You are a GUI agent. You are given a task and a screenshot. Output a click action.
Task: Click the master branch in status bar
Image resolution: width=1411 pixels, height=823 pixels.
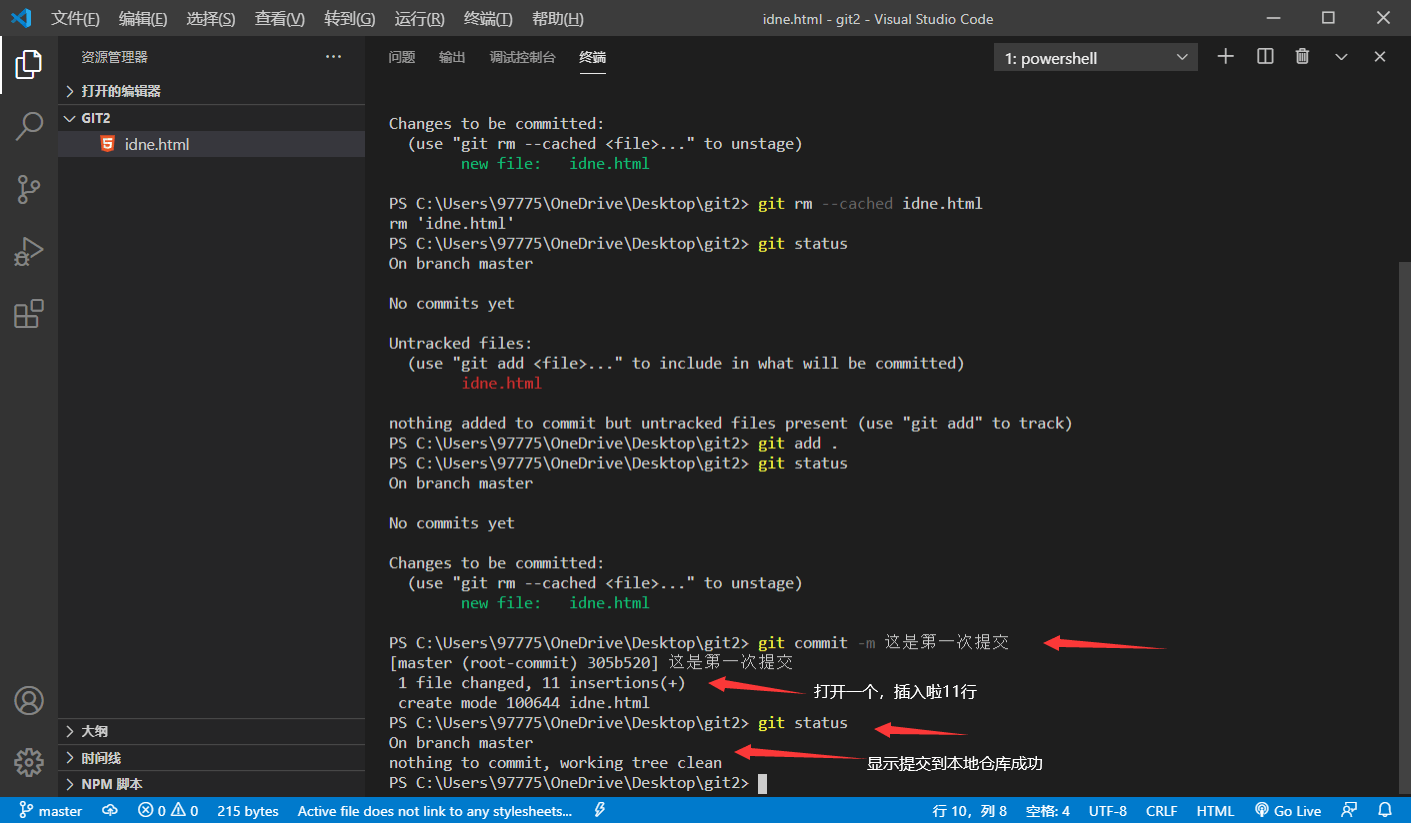coord(50,811)
